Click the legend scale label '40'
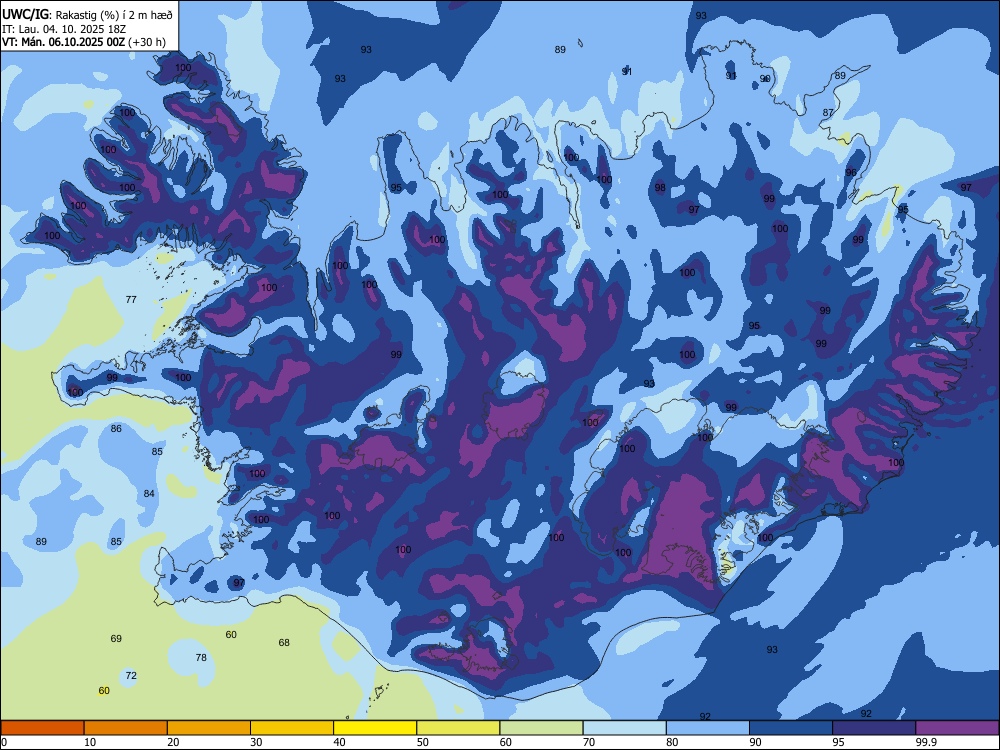1000x750 pixels. point(339,742)
